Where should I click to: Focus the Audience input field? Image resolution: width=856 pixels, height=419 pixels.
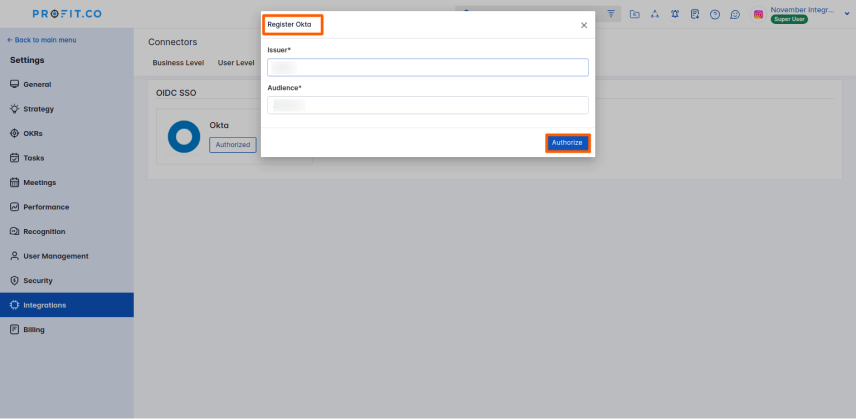click(427, 105)
